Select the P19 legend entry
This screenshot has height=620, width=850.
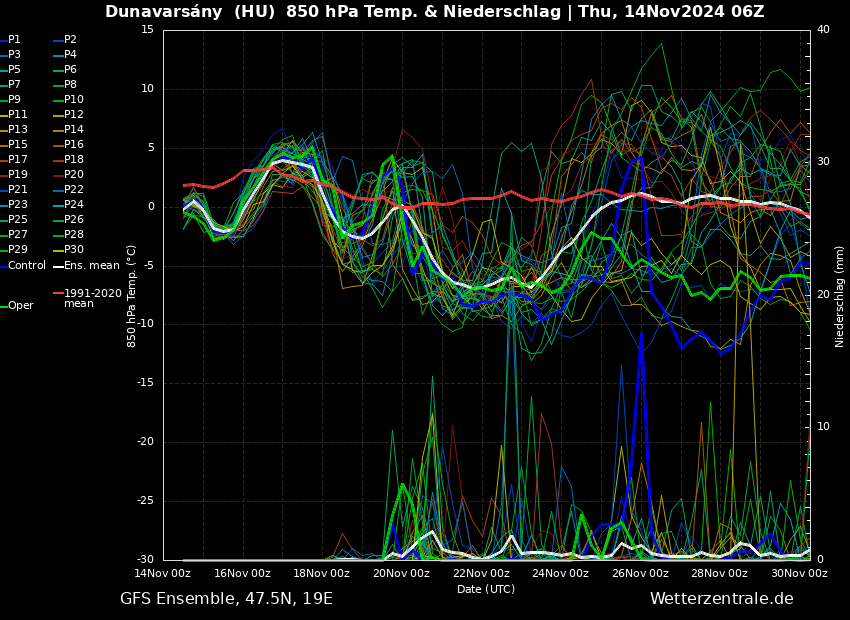point(18,175)
